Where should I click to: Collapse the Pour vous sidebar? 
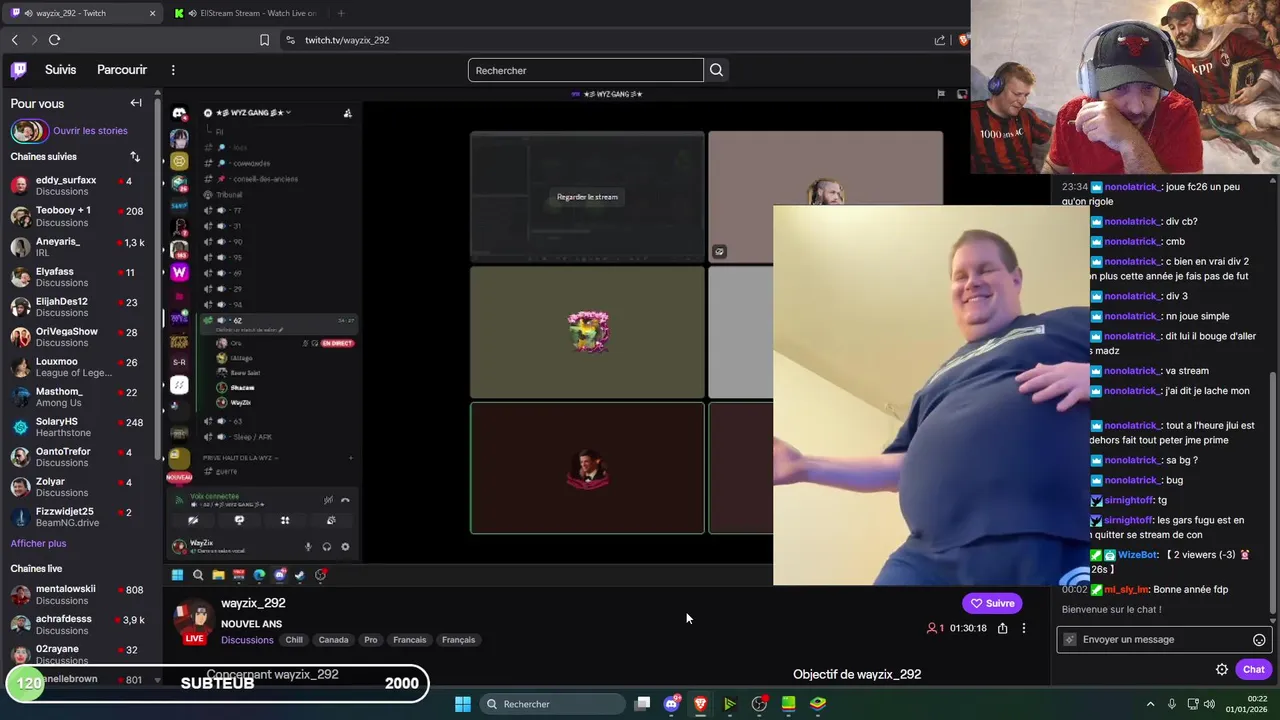[136, 103]
